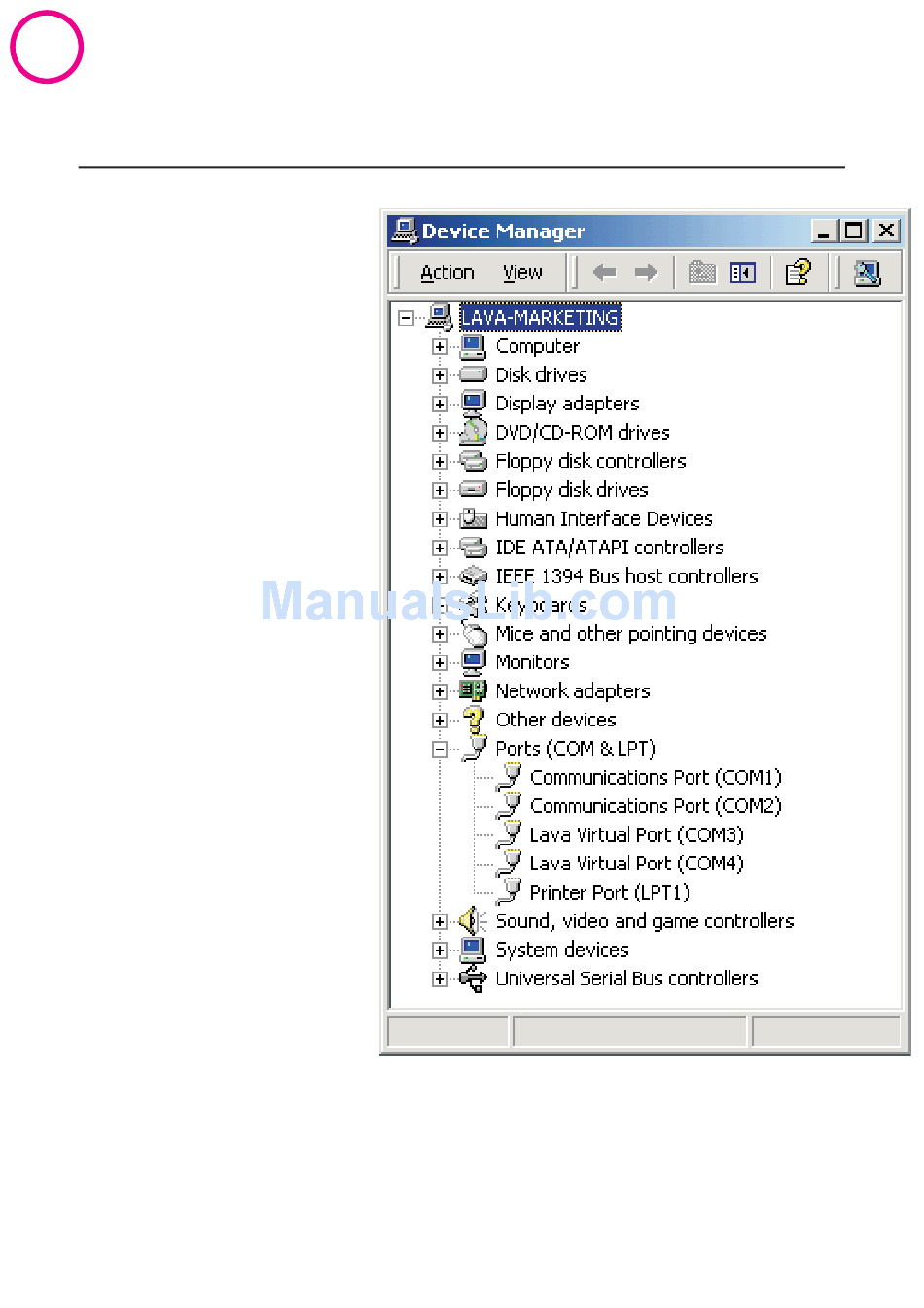Screen dimensions: 924x1308
Task: Click the Forward arrow toolbar icon
Action: (x=646, y=272)
